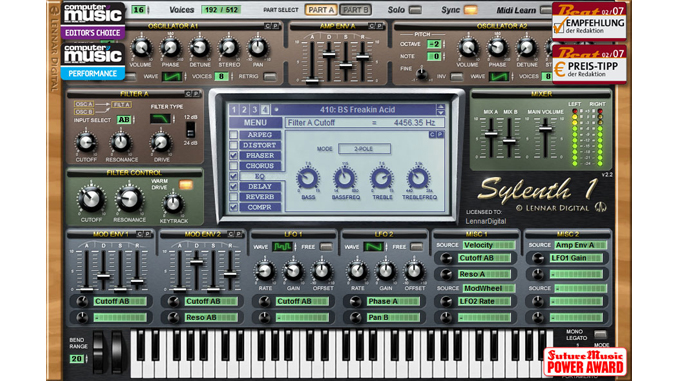Screen dimensions: 678x381
Task: Toggle Oscillator A1 Retrig switch
Action: [270, 77]
